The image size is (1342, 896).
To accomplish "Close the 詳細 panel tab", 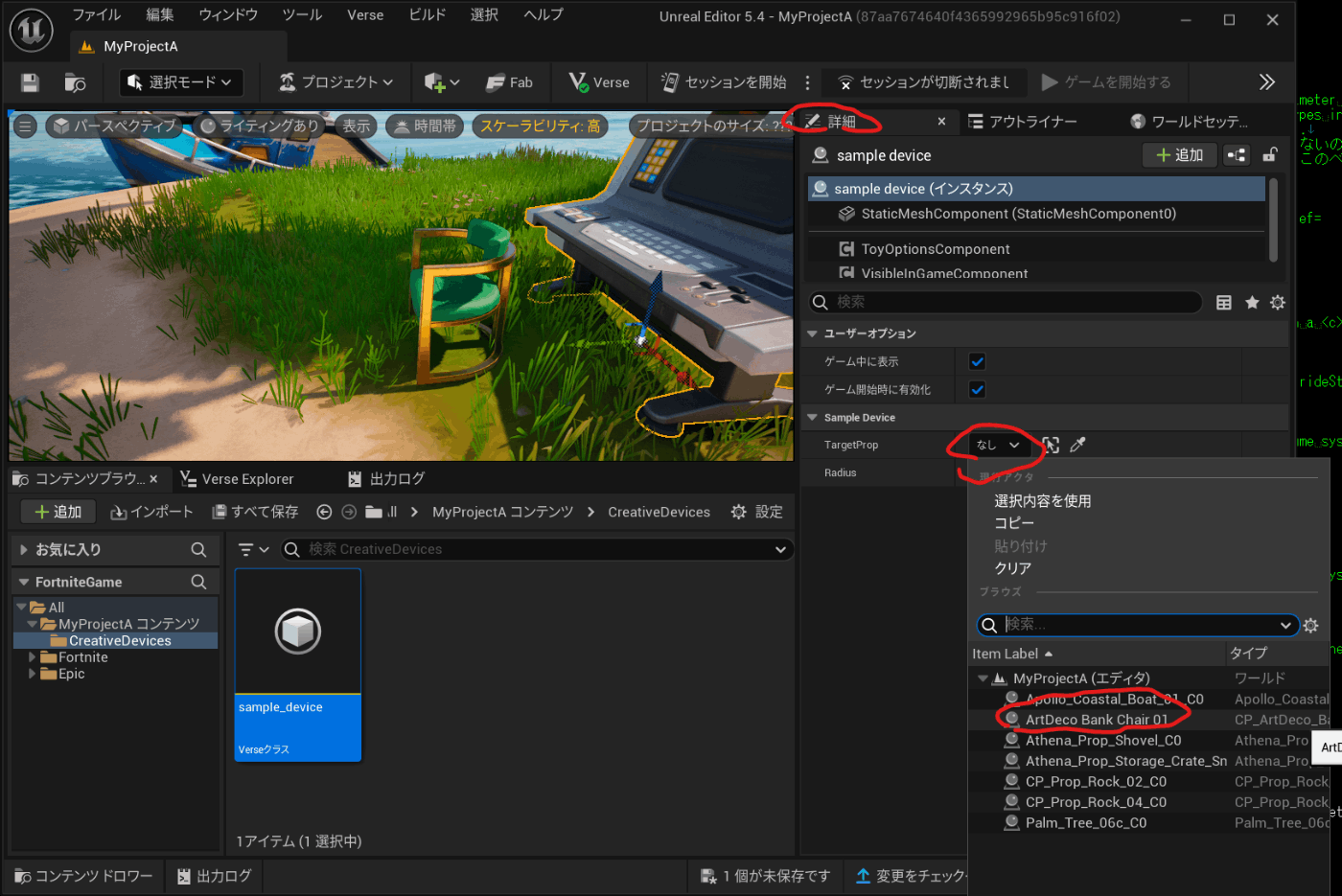I will pyautogui.click(x=941, y=122).
